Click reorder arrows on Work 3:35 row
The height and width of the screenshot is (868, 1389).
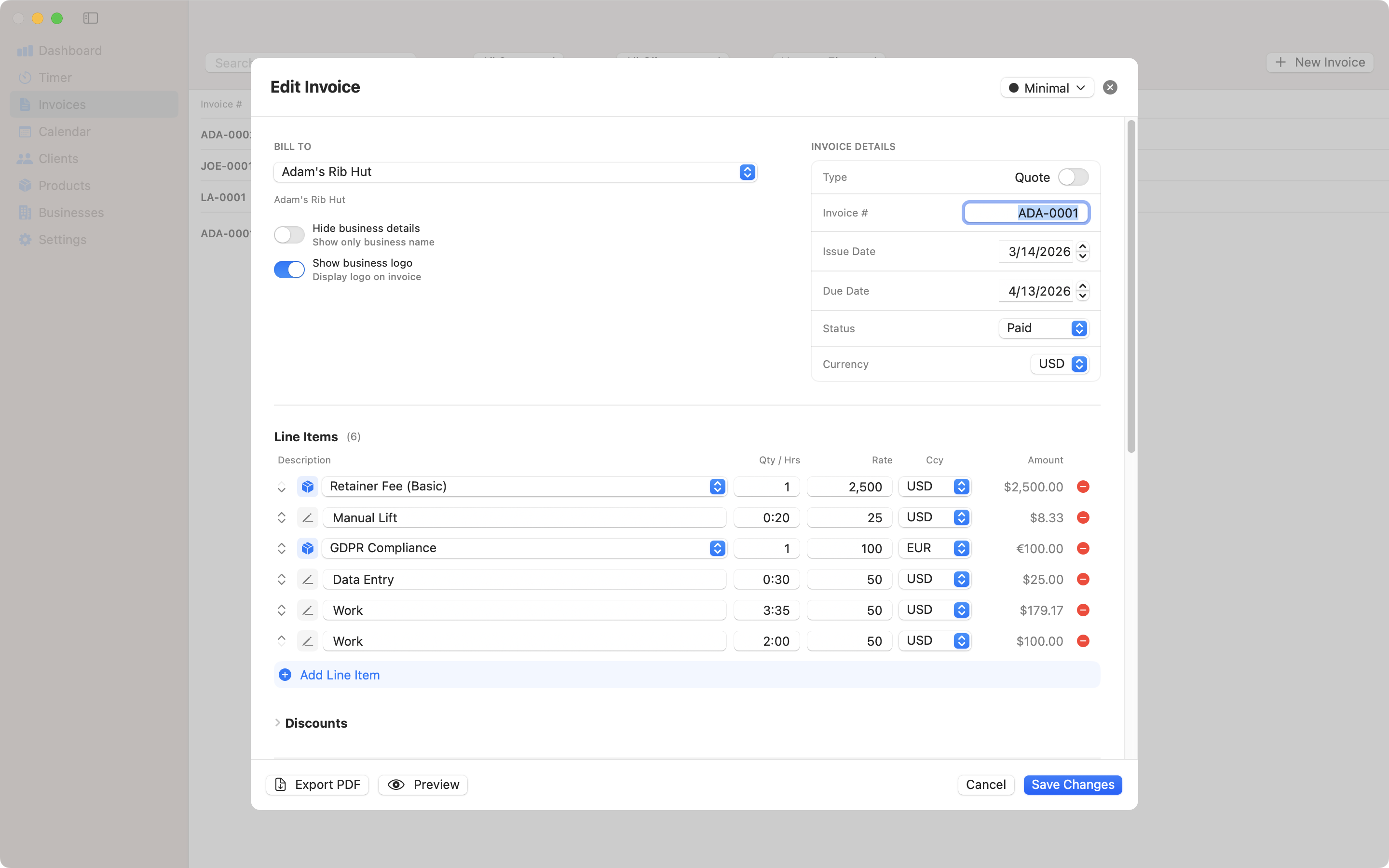click(x=281, y=610)
